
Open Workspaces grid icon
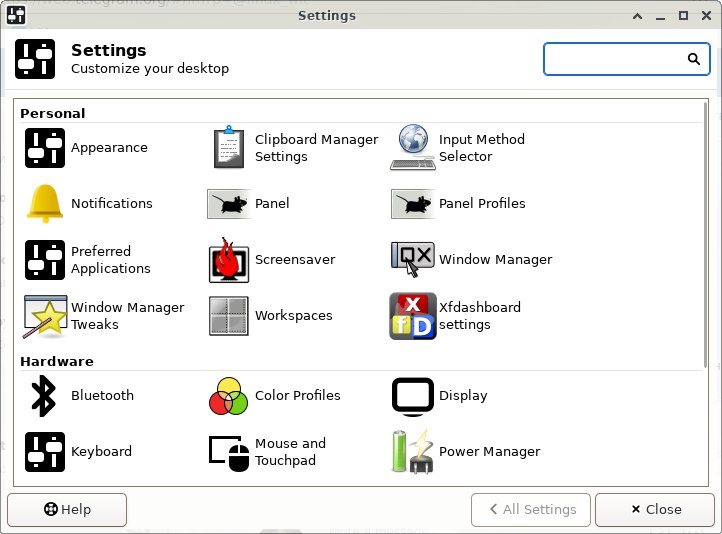[229, 316]
